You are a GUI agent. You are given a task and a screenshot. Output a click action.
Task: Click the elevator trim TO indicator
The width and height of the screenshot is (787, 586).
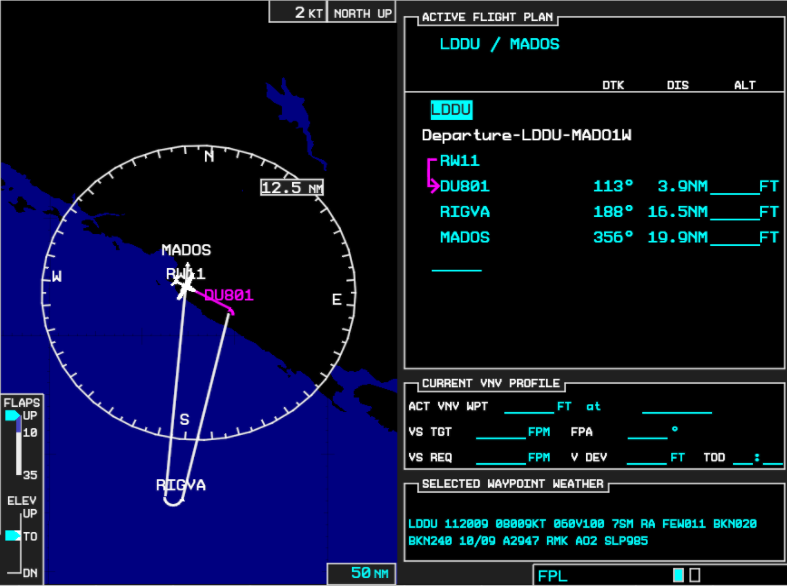[12, 536]
